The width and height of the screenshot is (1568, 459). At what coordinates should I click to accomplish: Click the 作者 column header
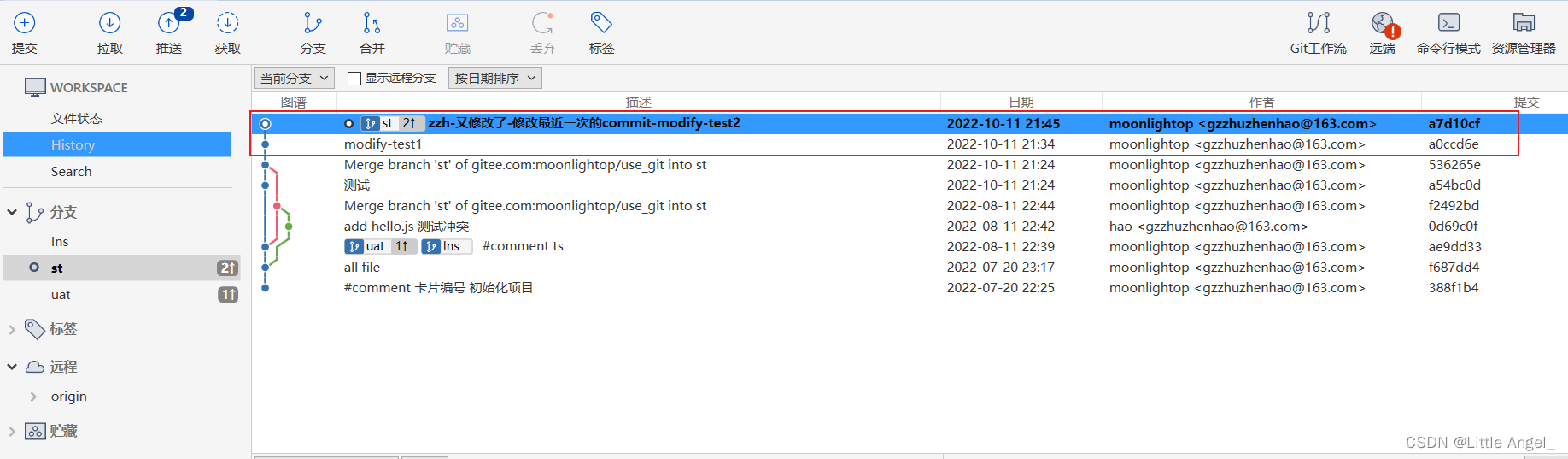point(1261,102)
